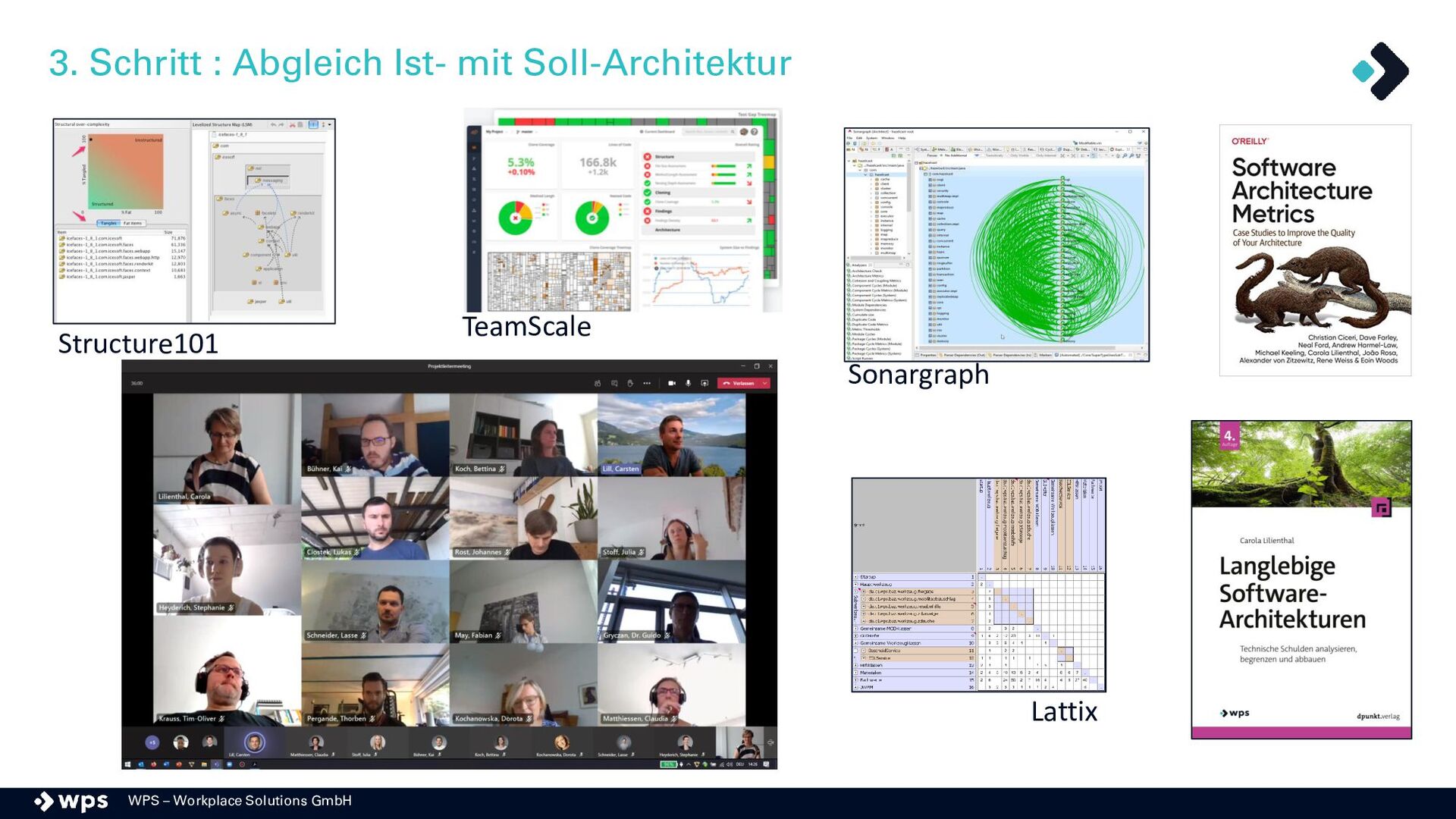Click the red delete icon in LSM toolbar
The width and height of the screenshot is (1456, 819).
[292, 124]
